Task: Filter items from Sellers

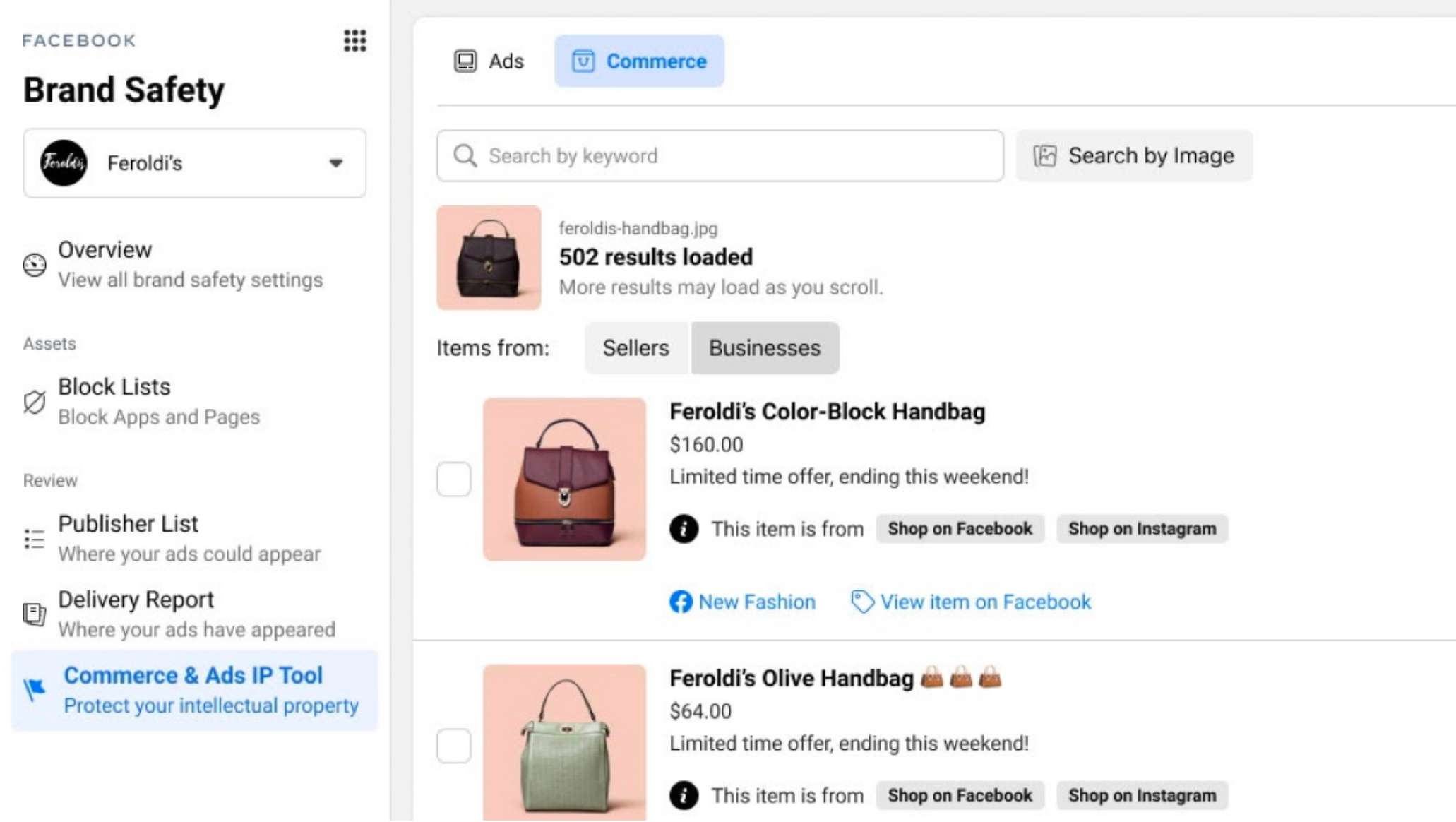Action: tap(635, 348)
